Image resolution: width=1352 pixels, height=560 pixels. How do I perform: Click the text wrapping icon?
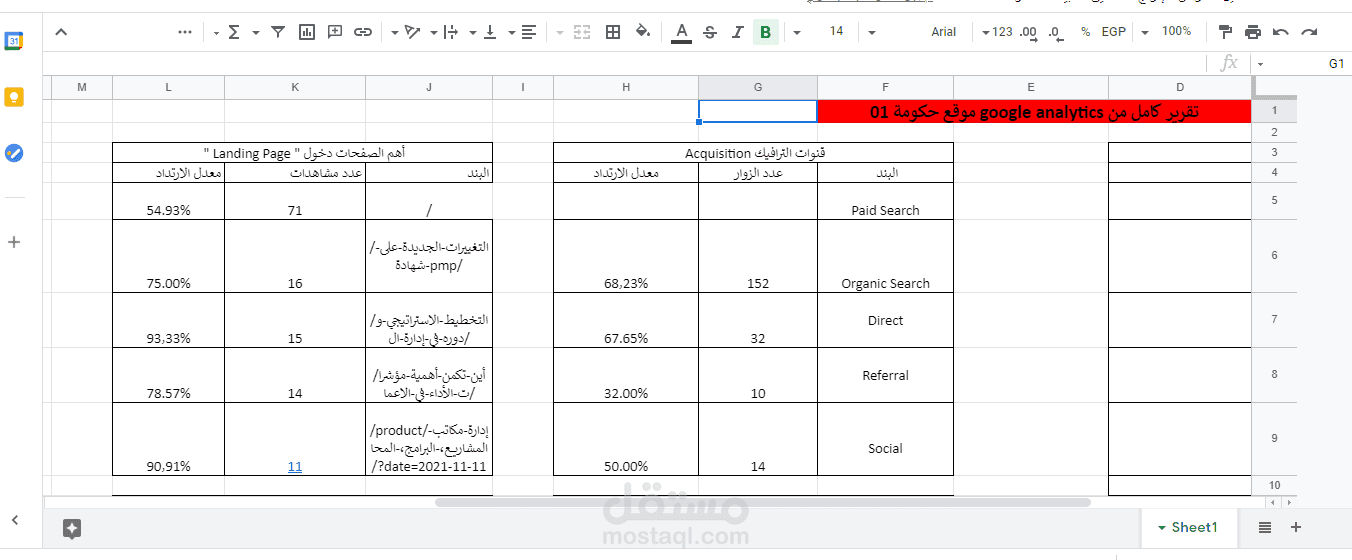(x=451, y=32)
